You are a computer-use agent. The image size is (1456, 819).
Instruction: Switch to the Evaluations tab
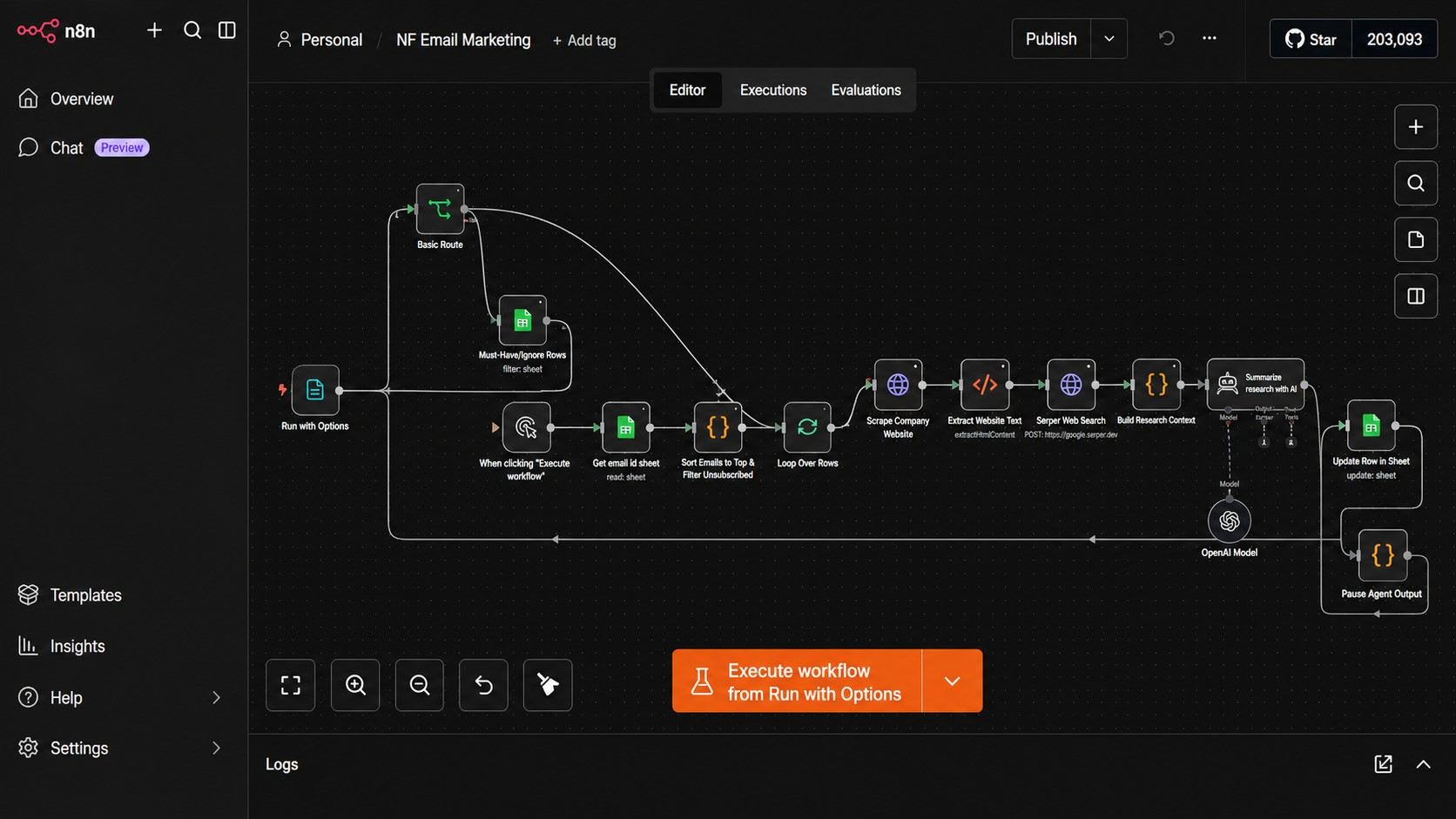[866, 91]
